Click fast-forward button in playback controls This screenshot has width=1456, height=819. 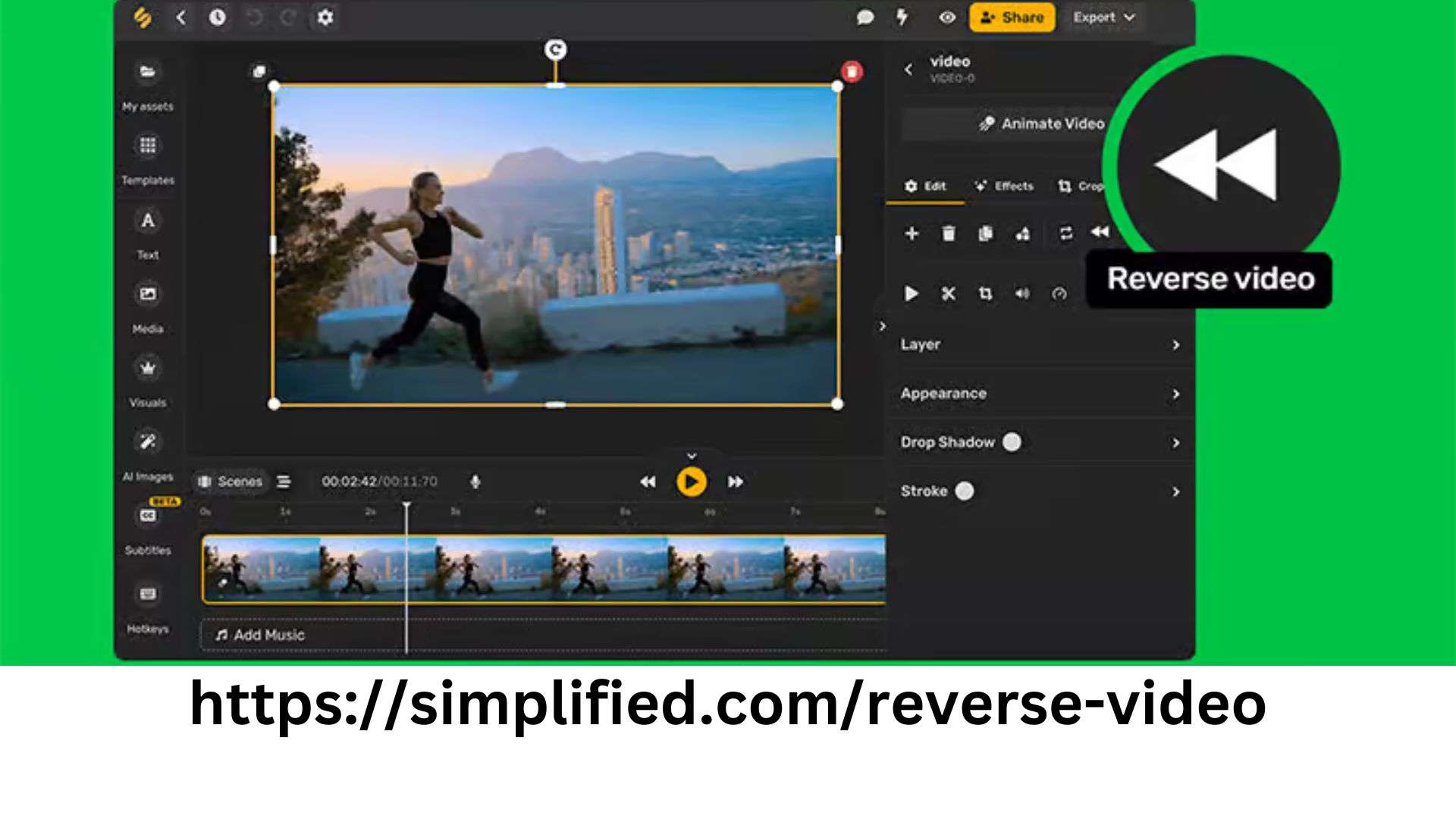click(x=736, y=482)
